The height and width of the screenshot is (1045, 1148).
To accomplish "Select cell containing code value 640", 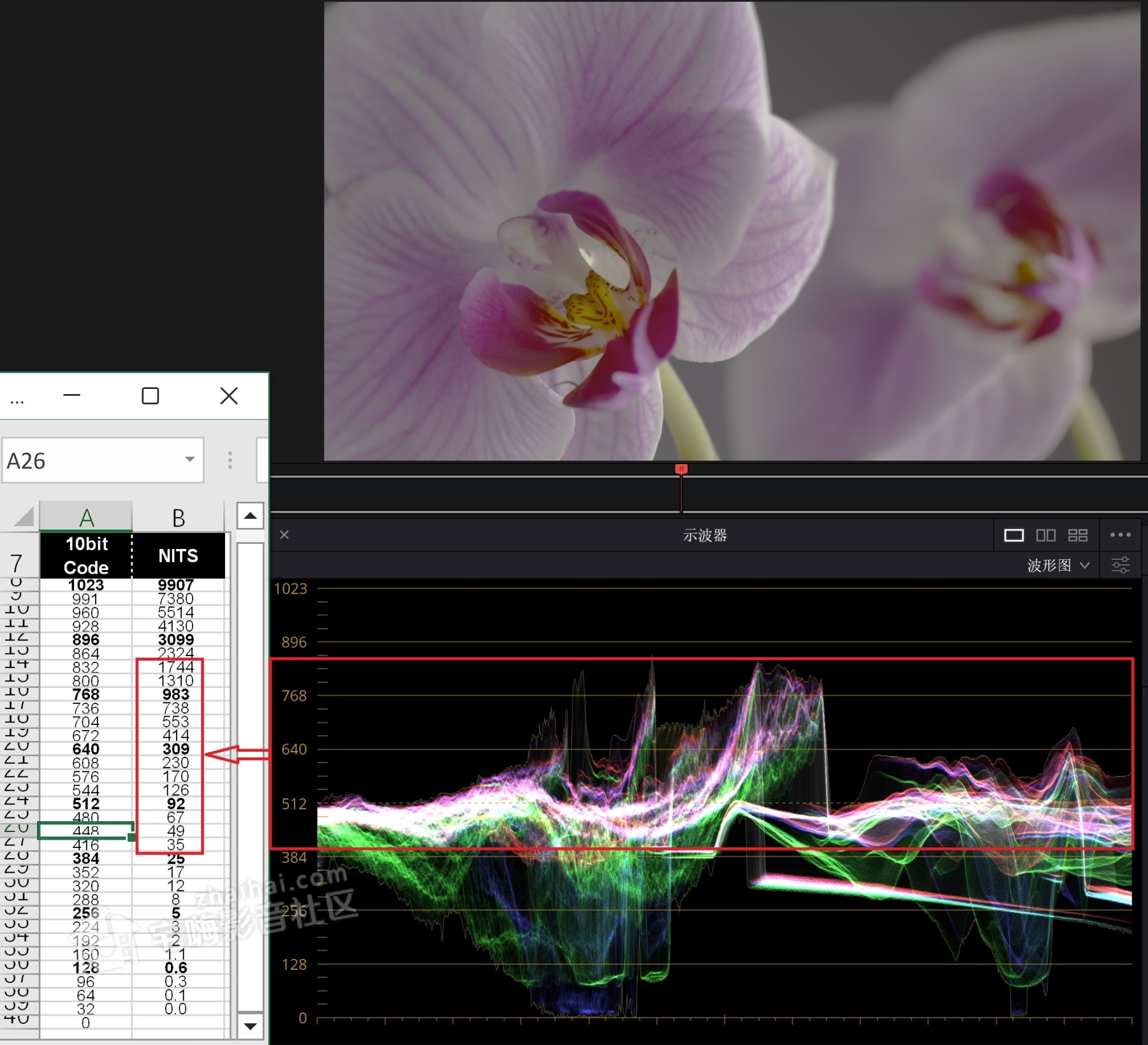I will tap(86, 749).
